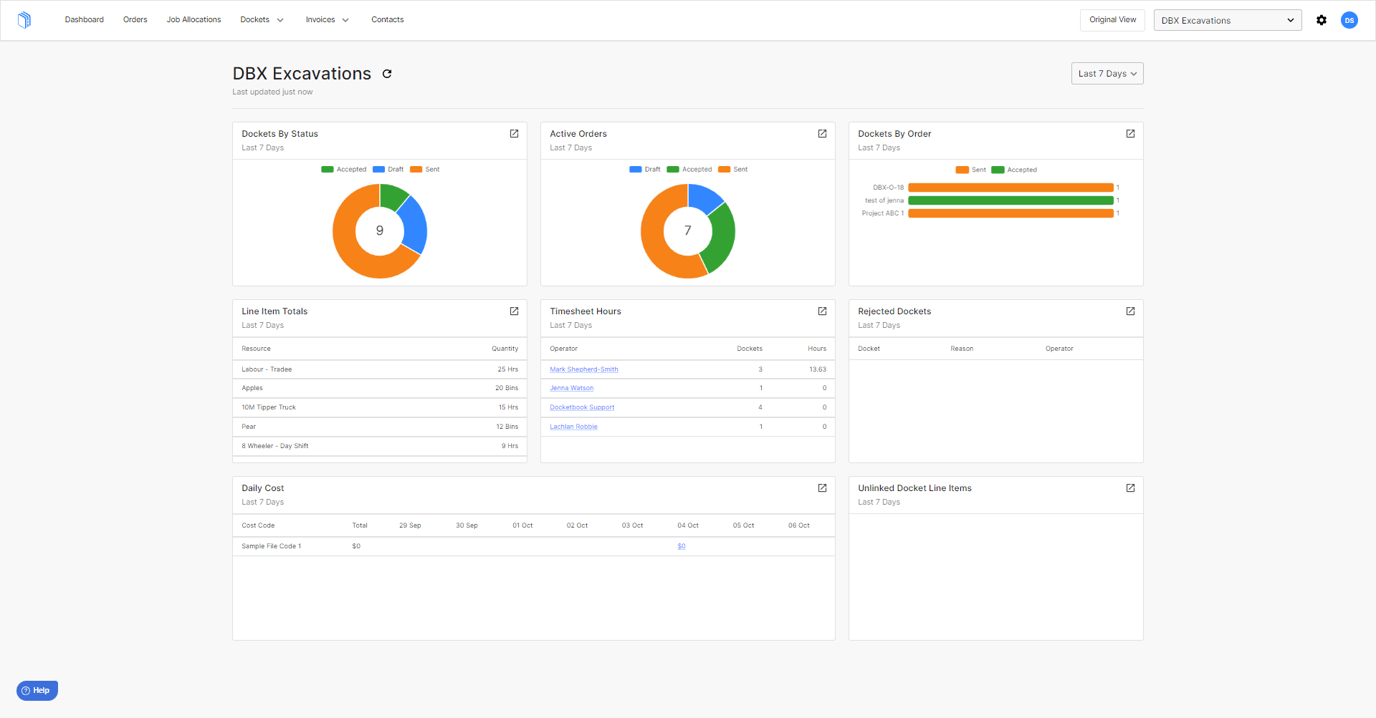The image size is (1376, 718).
Task: Expand the Timesheet Hours widget
Action: click(x=822, y=311)
